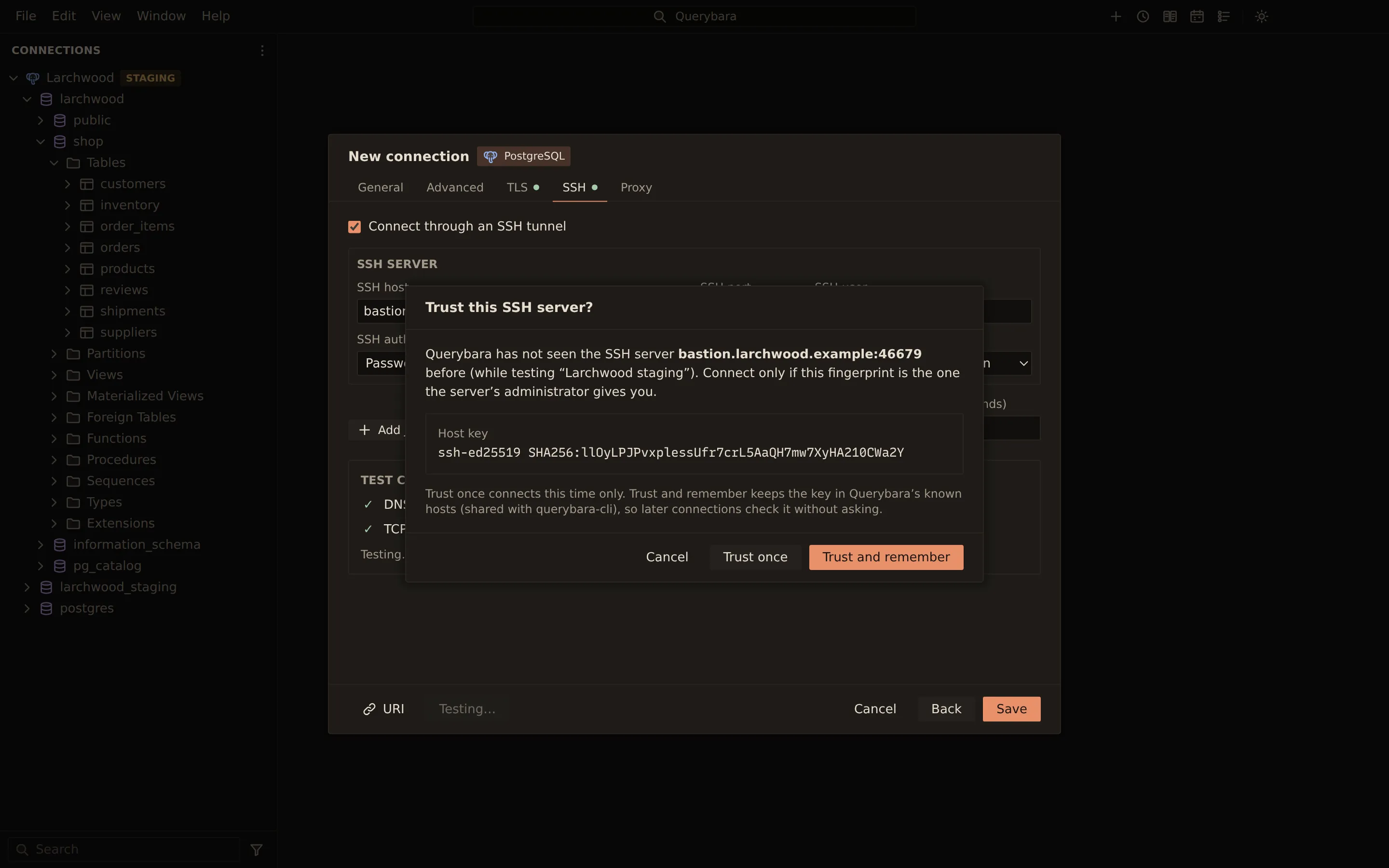Click the postgres database icon

[46, 609]
